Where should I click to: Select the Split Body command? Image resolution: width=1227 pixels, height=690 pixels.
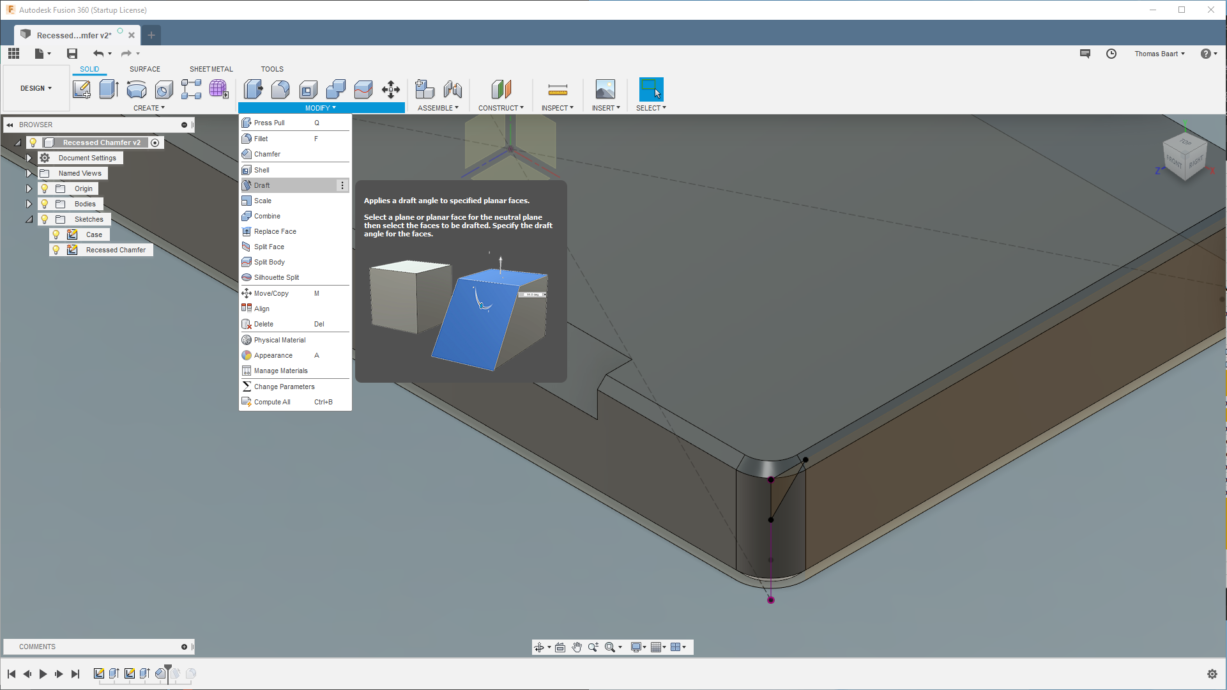pos(265,261)
